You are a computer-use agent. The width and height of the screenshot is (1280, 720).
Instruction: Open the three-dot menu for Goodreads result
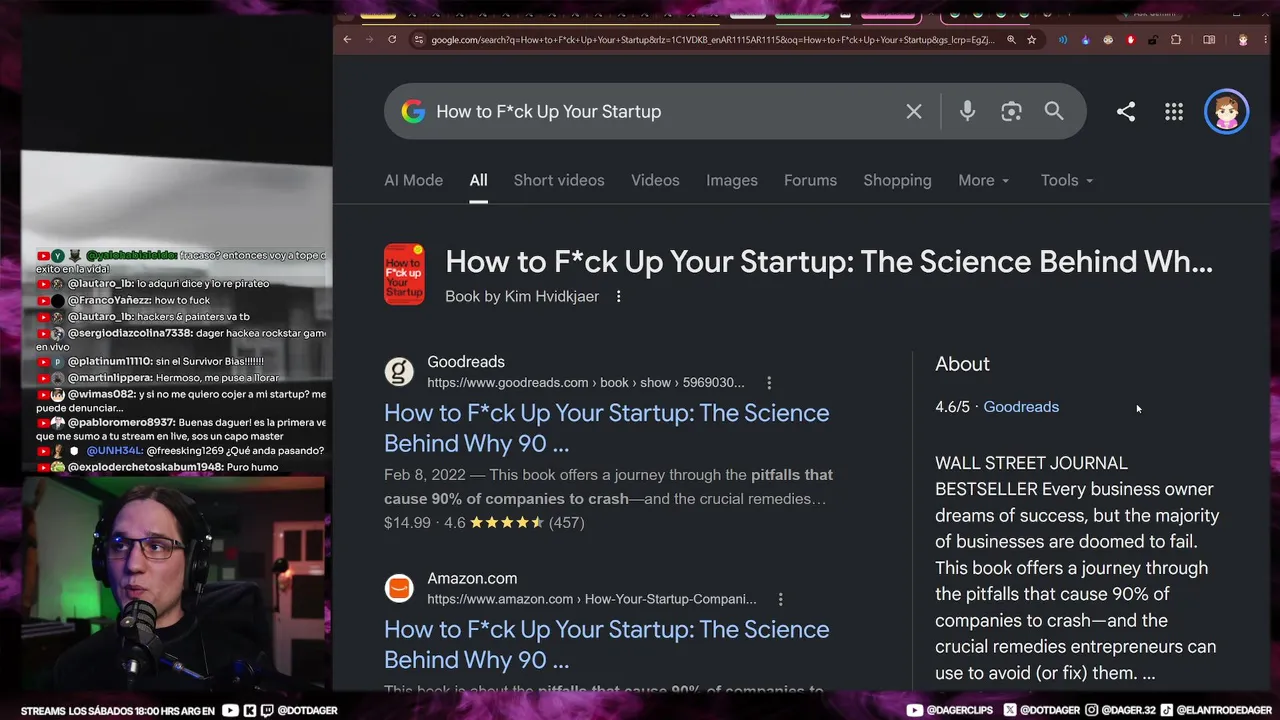pos(769,383)
